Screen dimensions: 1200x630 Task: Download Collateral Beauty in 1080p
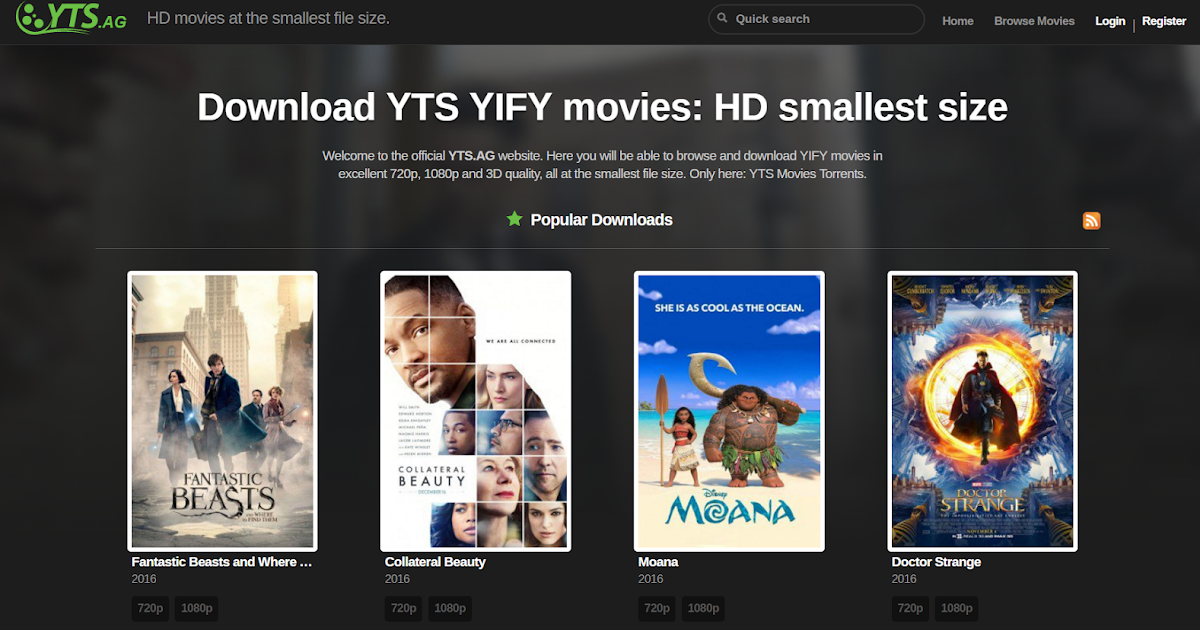tap(450, 608)
